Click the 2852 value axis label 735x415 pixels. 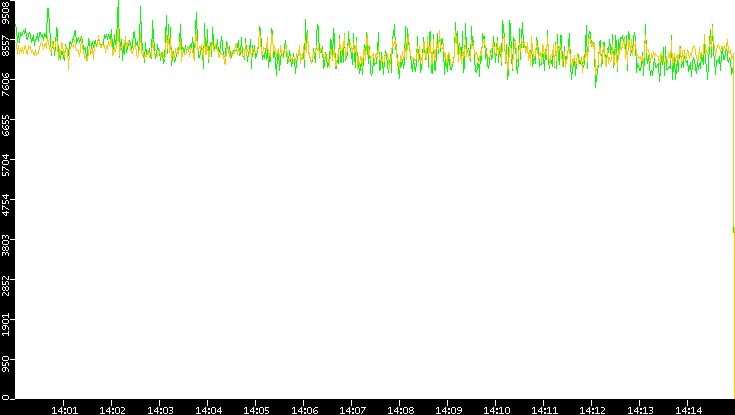coord(6,285)
